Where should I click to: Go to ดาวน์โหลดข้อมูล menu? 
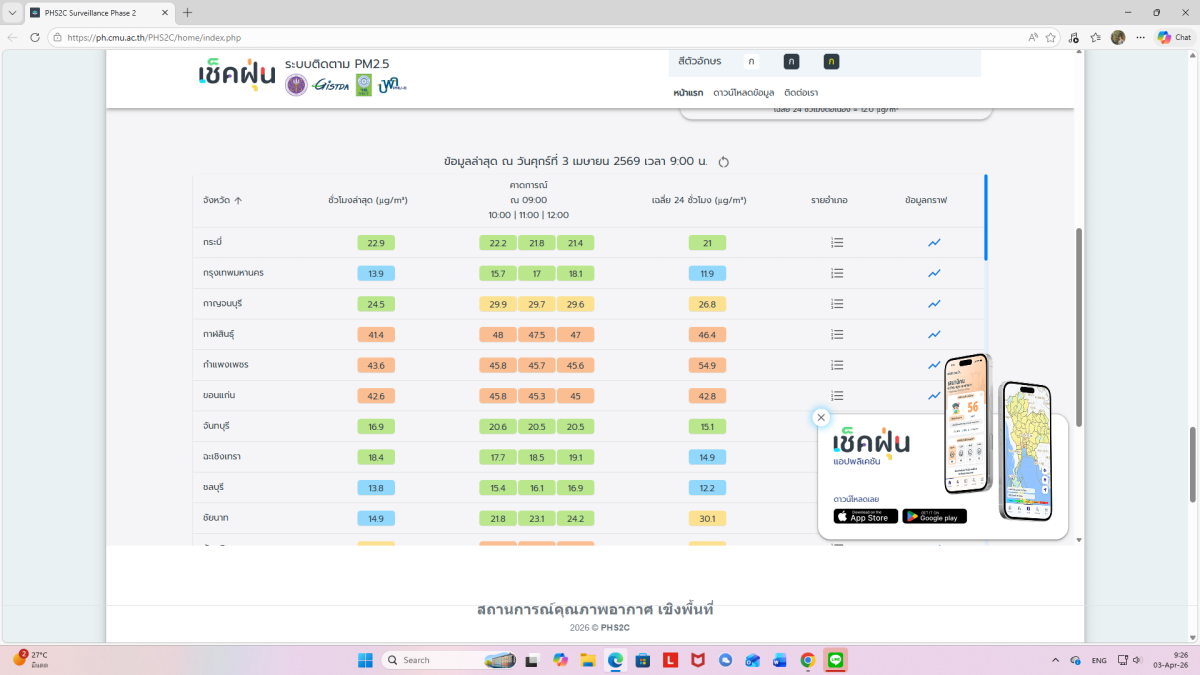pyautogui.click(x=743, y=93)
